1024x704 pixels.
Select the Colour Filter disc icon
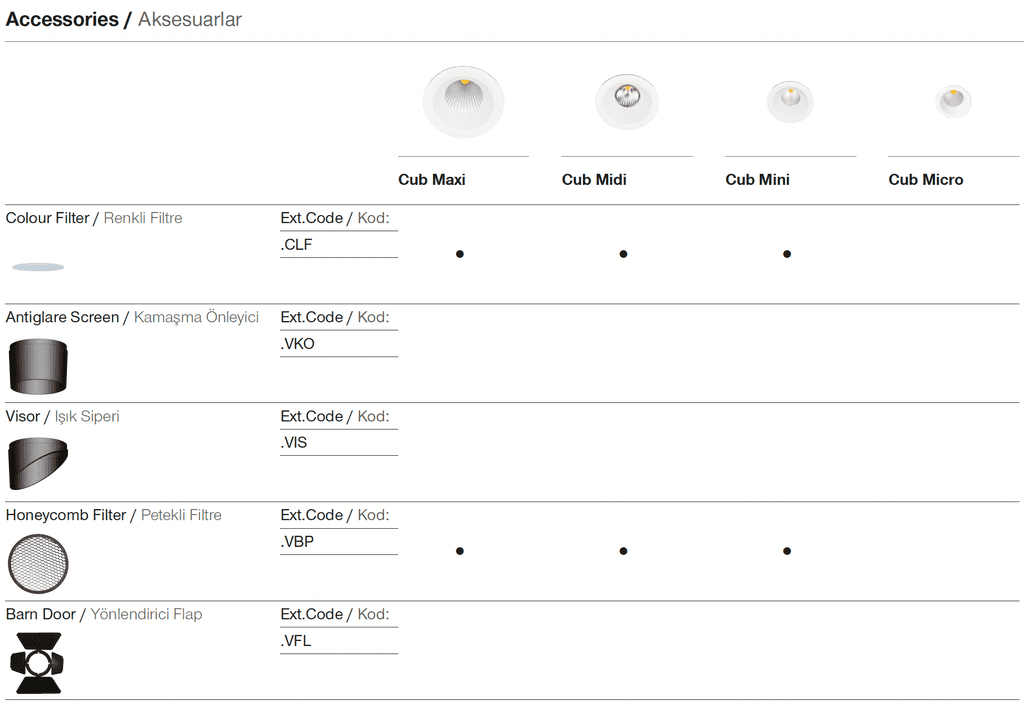coord(38,266)
